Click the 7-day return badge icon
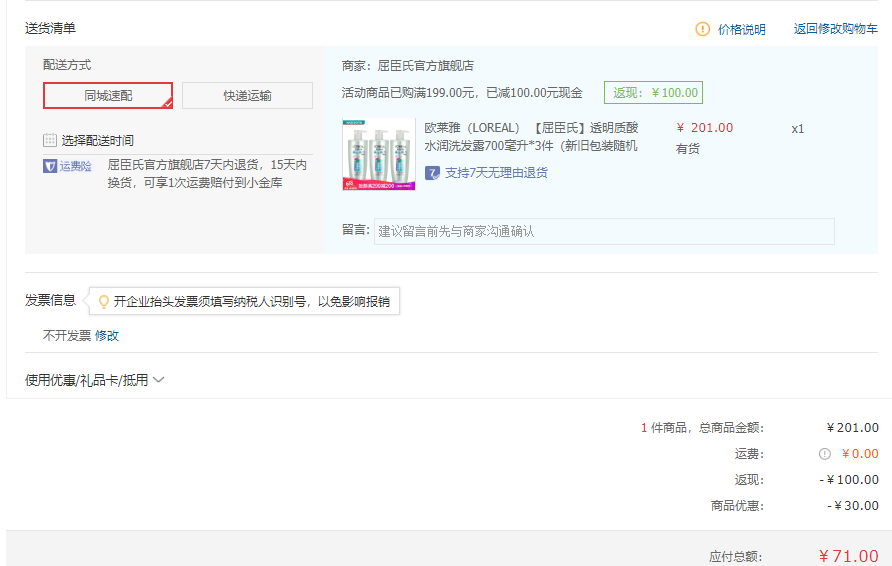Viewport: 892px width, 566px height. tap(432, 173)
